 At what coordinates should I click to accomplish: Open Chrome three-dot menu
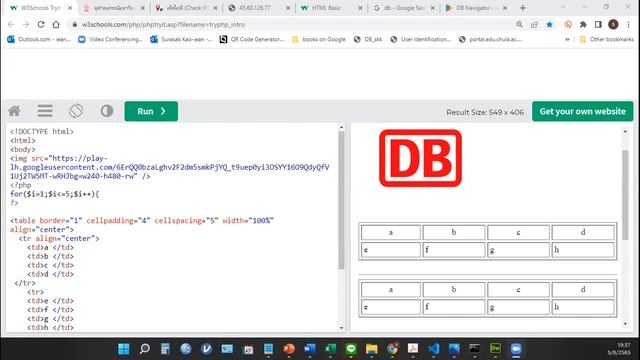[x=629, y=24]
